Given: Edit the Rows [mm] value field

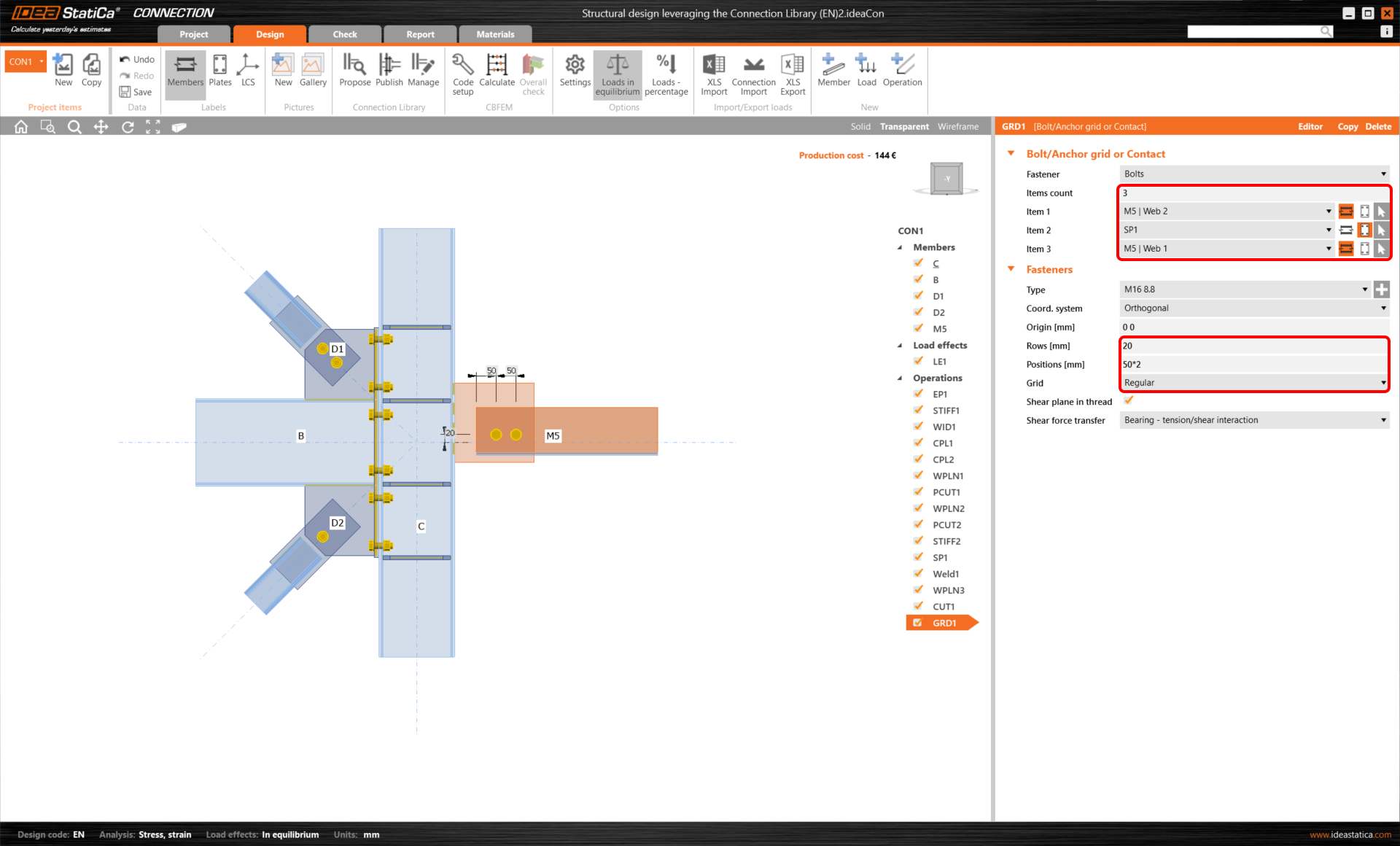Looking at the screenshot, I should coord(1253,346).
